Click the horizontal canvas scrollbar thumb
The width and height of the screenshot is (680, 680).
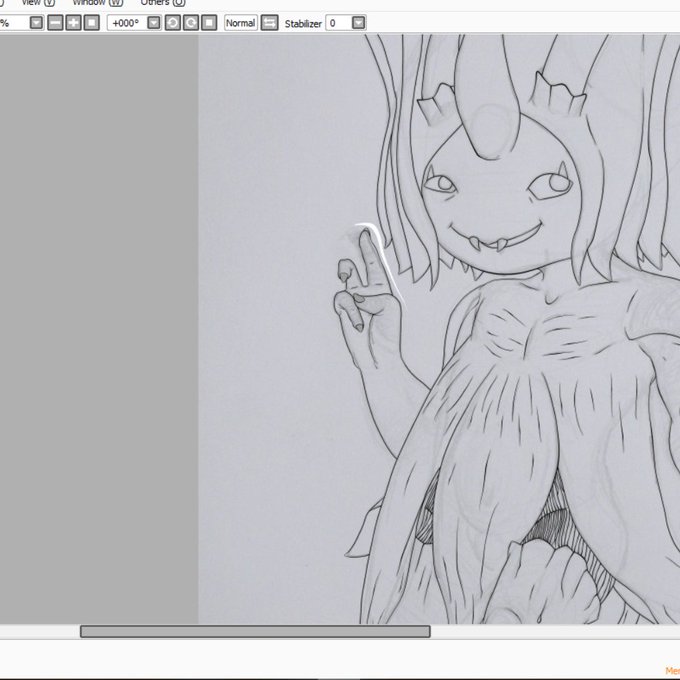(255, 631)
